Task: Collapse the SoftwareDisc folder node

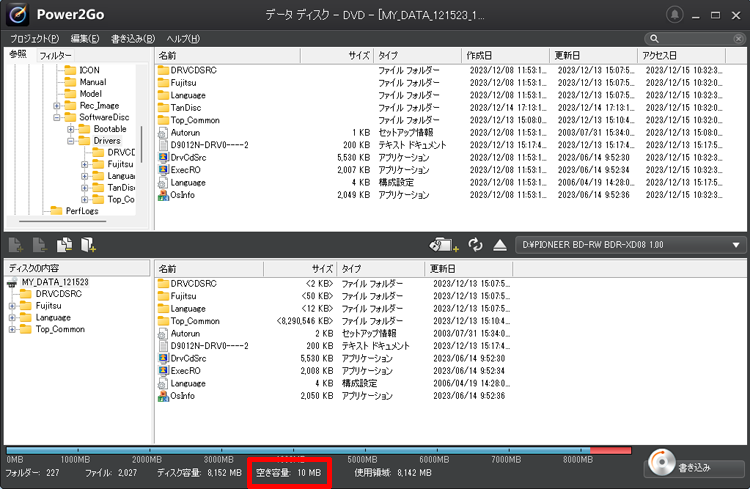Action: [58, 117]
